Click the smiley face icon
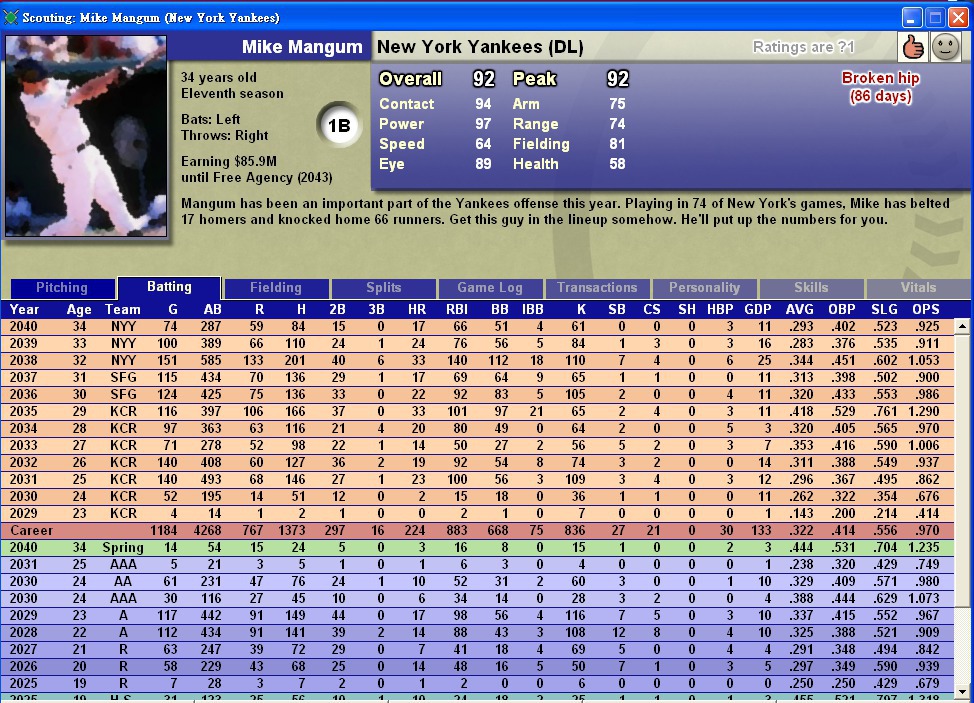This screenshot has width=974, height=703. click(x=945, y=47)
